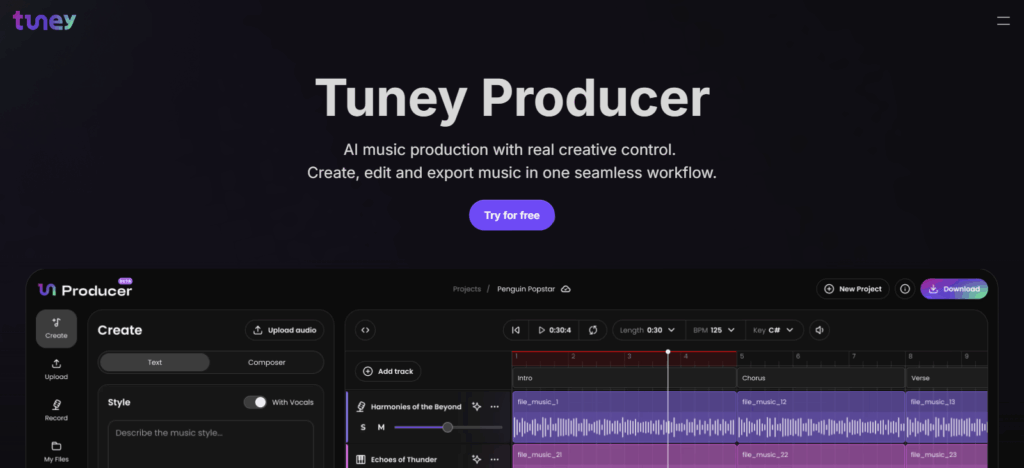
Task: Click the Try for free button
Action: (x=512, y=215)
